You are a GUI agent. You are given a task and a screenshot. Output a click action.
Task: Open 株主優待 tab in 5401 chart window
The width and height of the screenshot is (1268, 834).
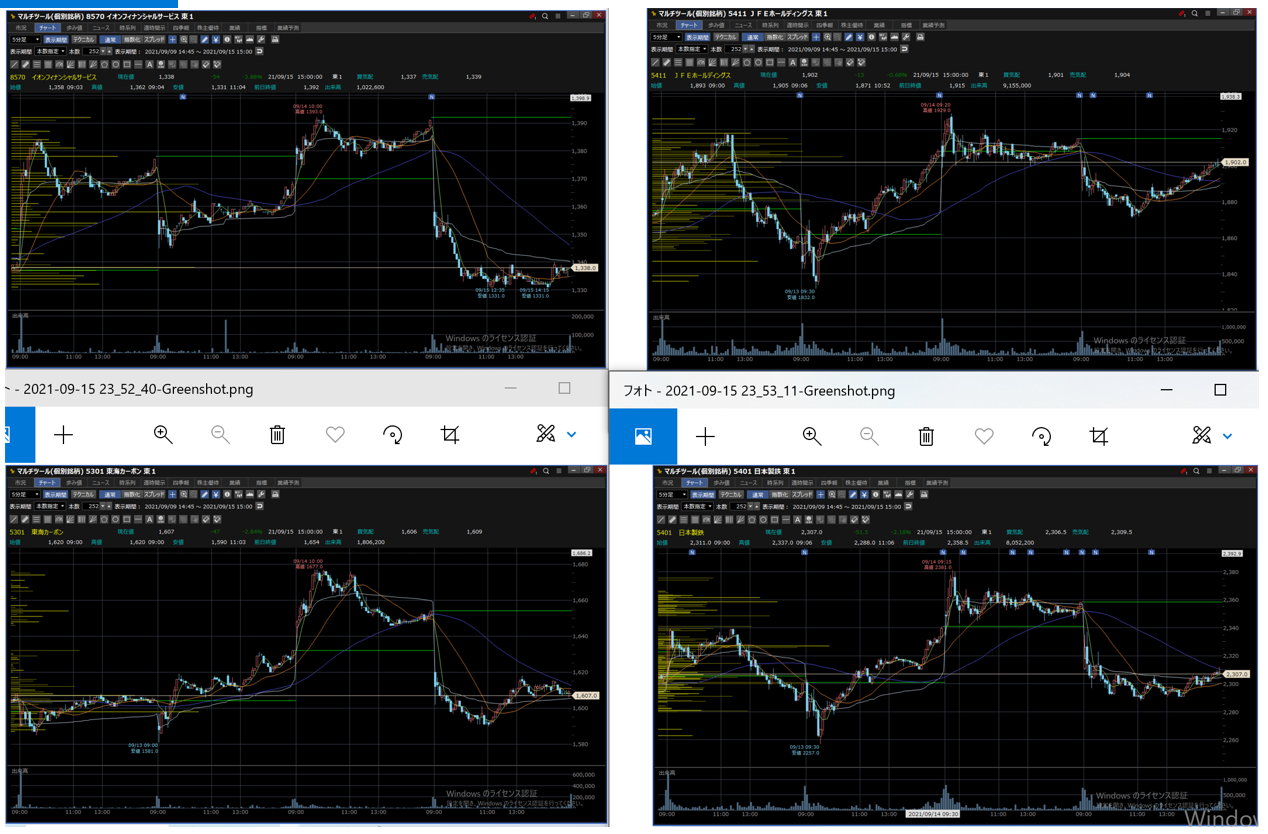click(x=856, y=483)
